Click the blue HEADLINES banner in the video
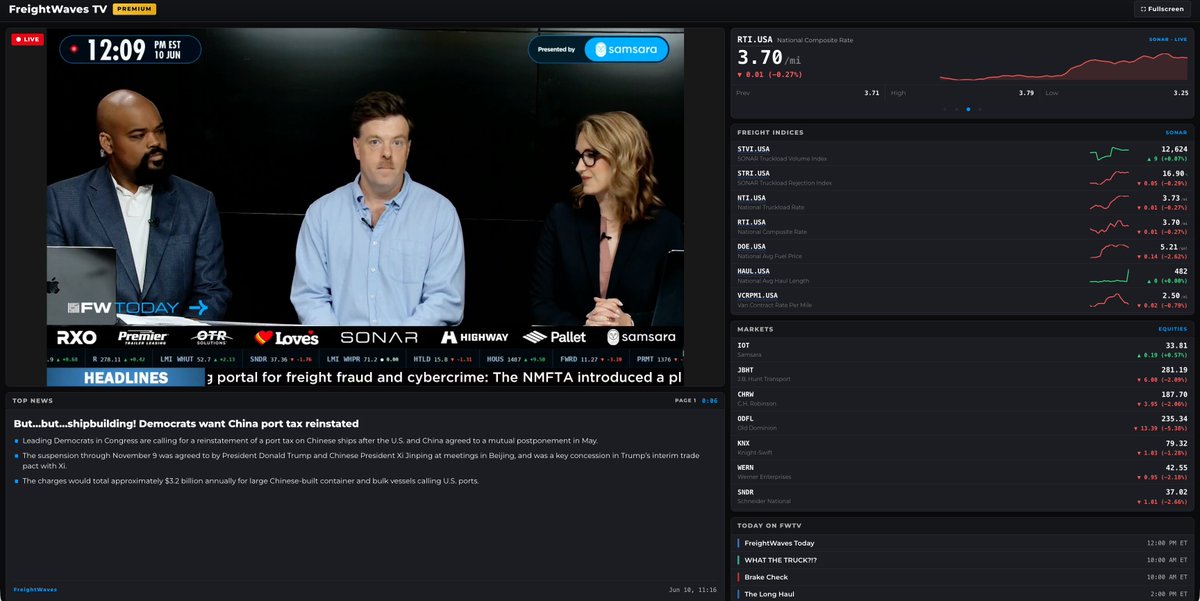Viewport: 1200px width, 601px height. pos(125,377)
